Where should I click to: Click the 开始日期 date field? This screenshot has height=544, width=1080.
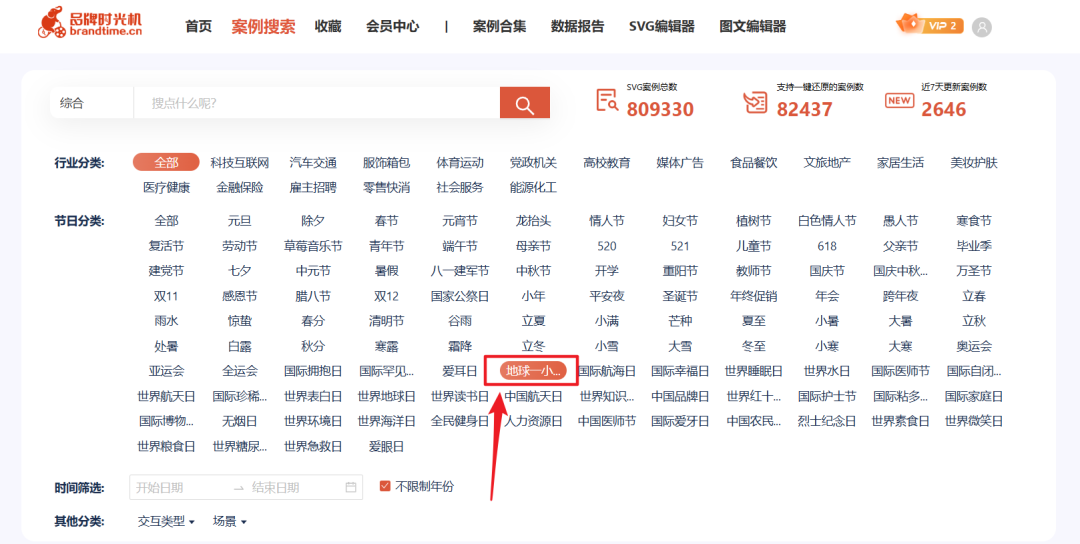pyautogui.click(x=159, y=488)
